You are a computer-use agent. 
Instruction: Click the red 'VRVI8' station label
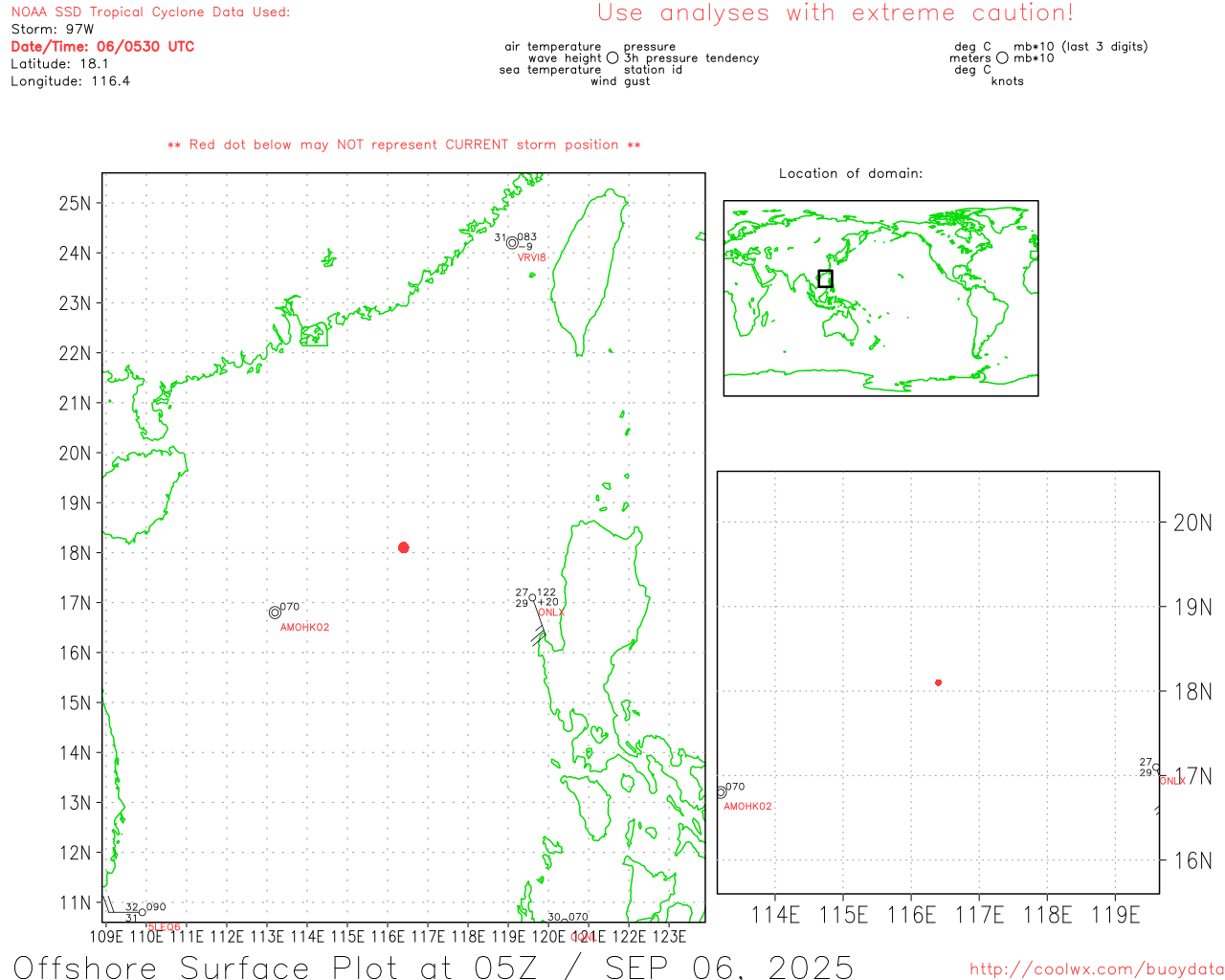(x=532, y=258)
